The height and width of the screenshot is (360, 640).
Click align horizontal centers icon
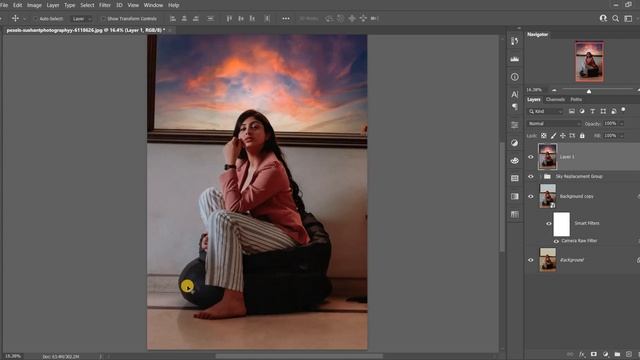[x=184, y=18]
